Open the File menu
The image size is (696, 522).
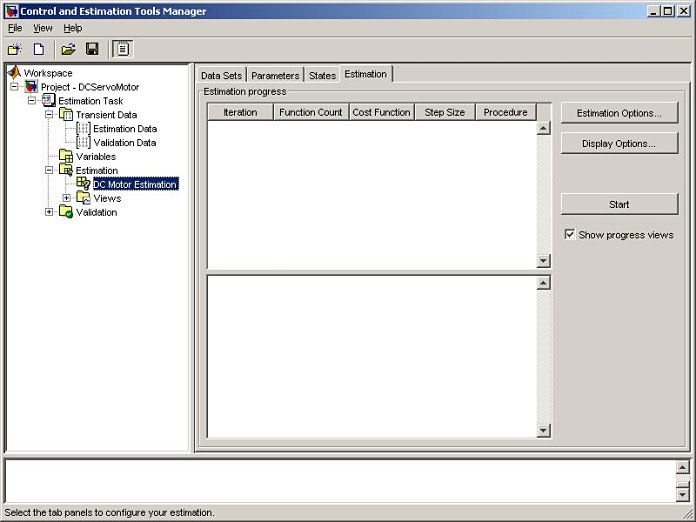coord(14,28)
